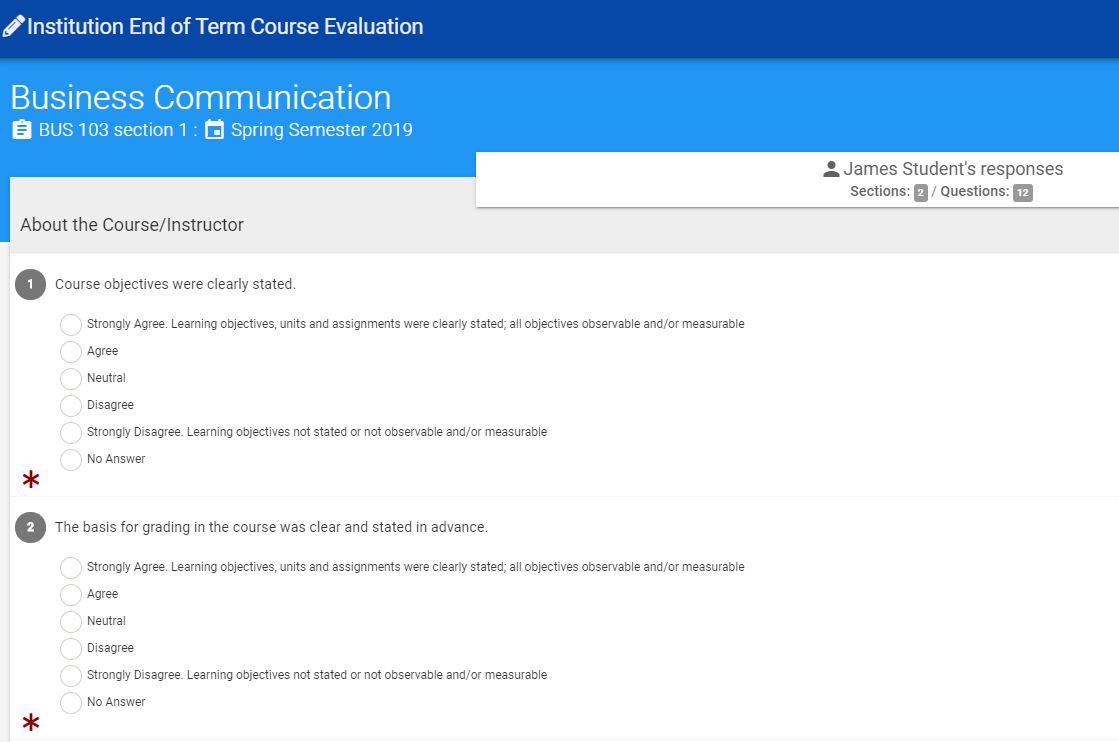Image resolution: width=1119 pixels, height=742 pixels.
Task: Select Strongly Agree for course objectives question
Action: coord(71,325)
